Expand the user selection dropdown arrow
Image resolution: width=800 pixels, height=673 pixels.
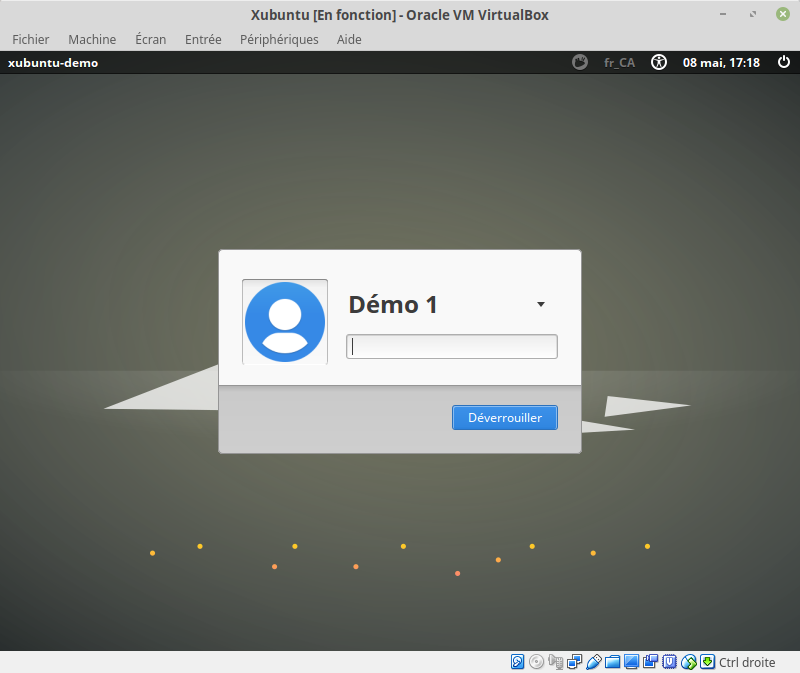541,304
